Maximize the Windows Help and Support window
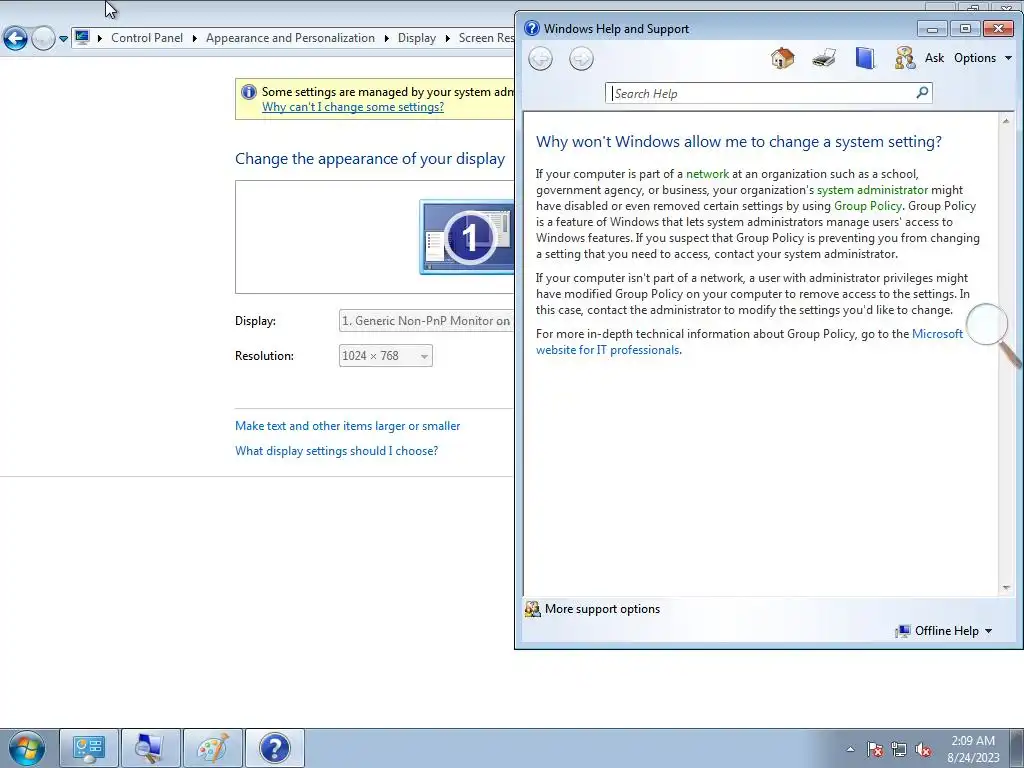 click(x=965, y=29)
